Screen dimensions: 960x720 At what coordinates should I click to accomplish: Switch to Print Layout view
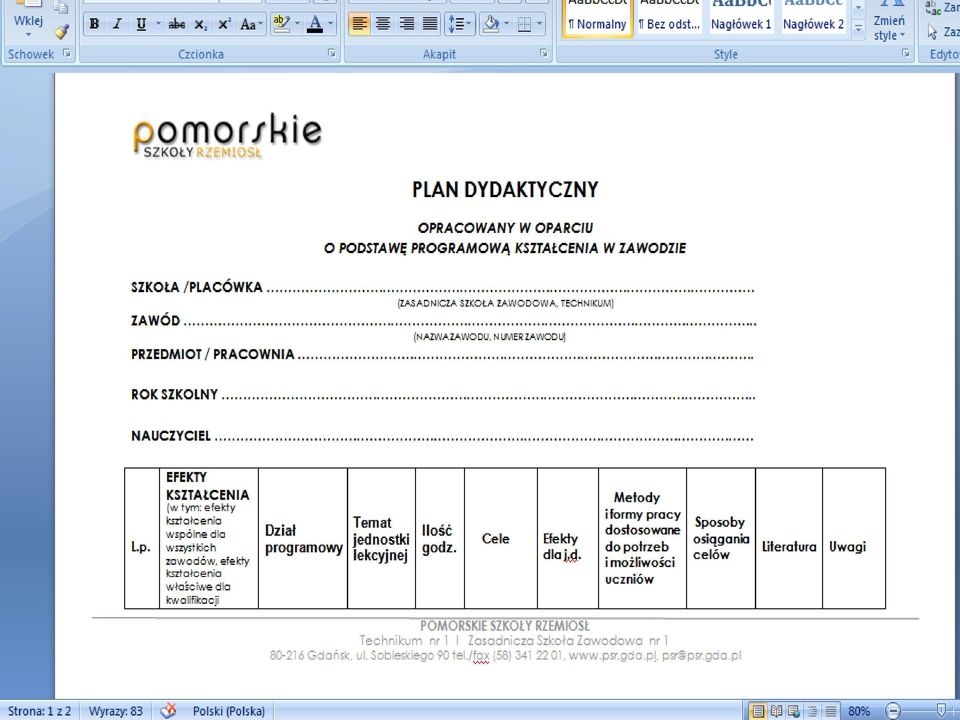758,711
